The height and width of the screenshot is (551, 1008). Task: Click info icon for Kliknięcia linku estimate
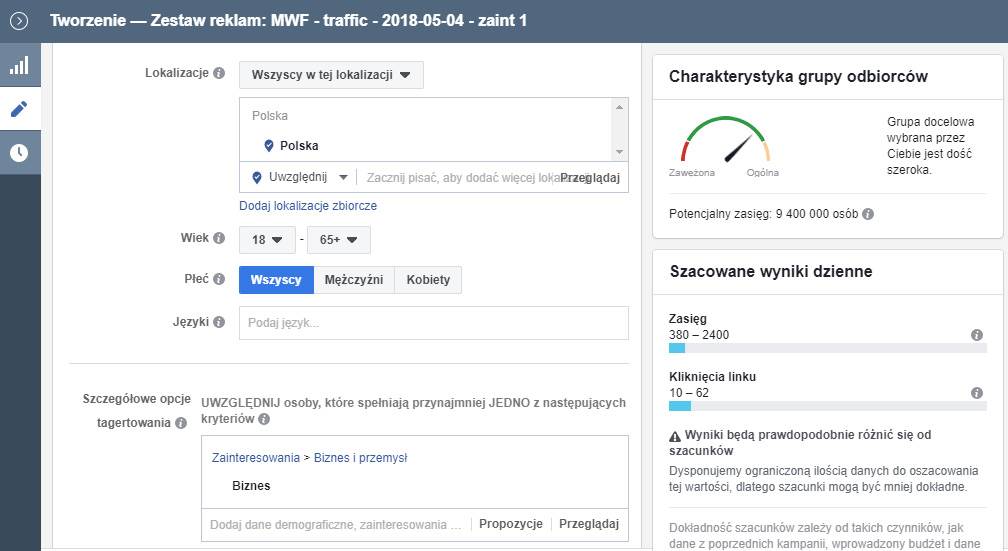coord(977,393)
